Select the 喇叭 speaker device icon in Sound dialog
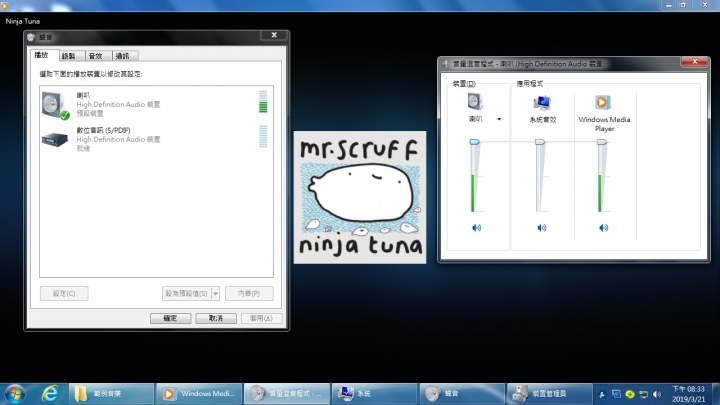This screenshot has width=720, height=405. (55, 105)
